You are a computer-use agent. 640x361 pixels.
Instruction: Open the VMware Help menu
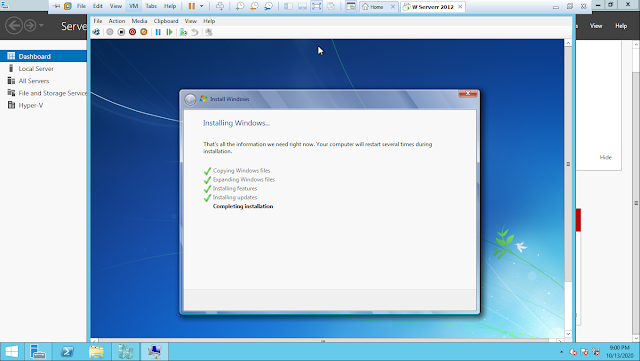point(170,6)
